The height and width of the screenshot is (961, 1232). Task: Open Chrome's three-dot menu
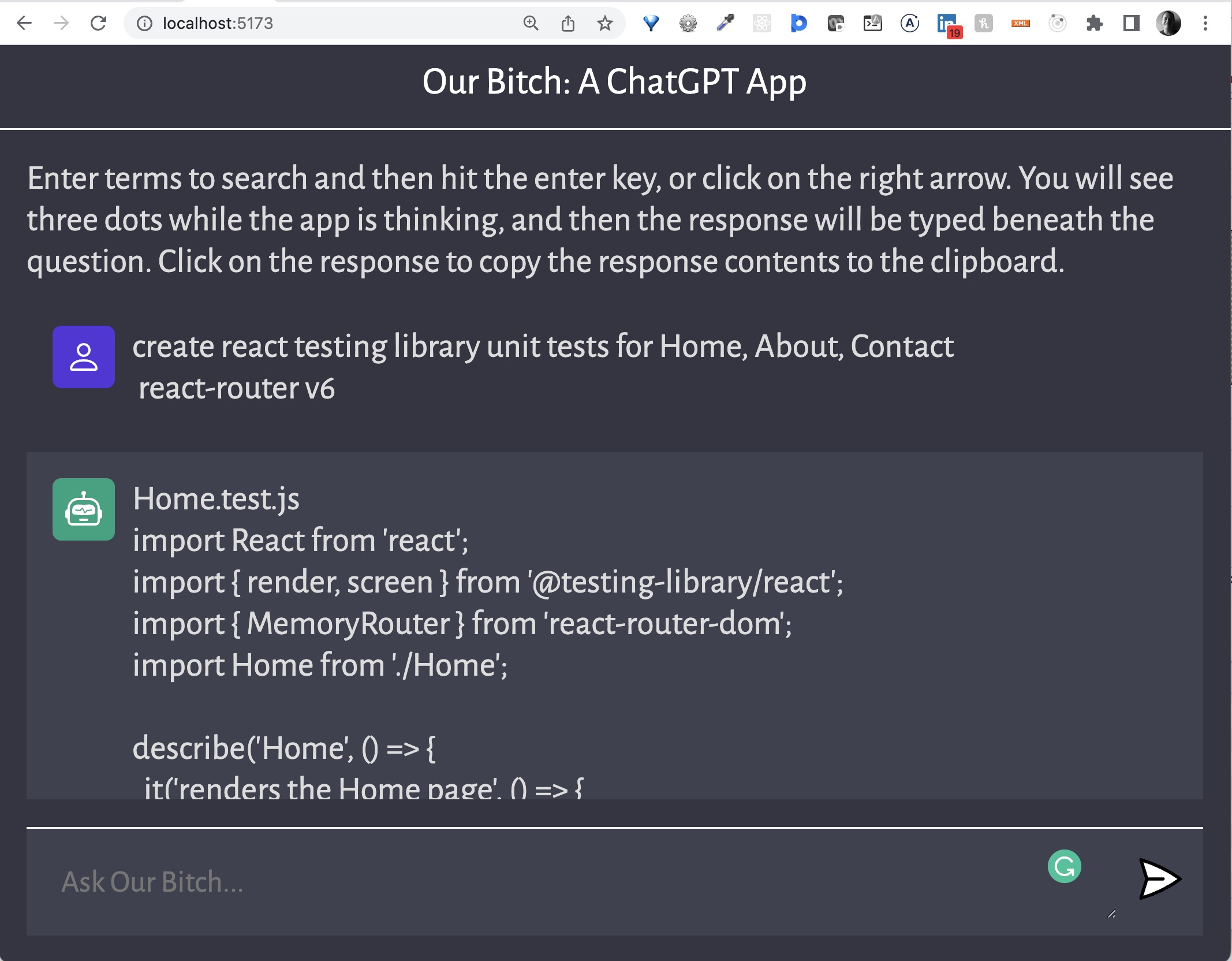1204,23
